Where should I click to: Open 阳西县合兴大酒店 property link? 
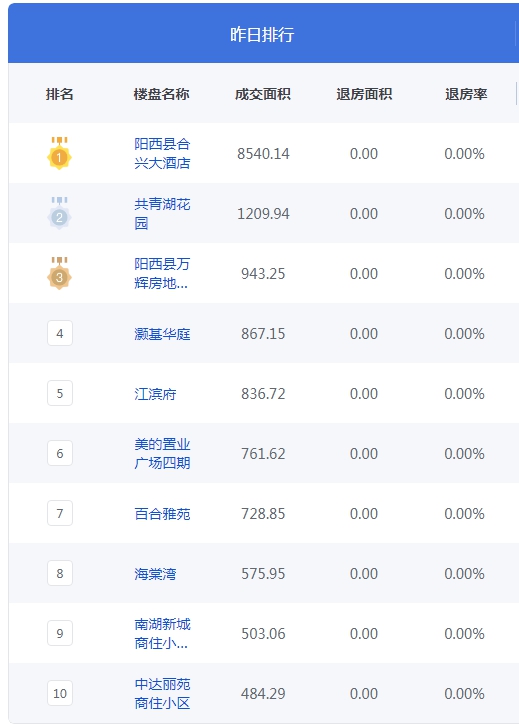tap(162, 154)
